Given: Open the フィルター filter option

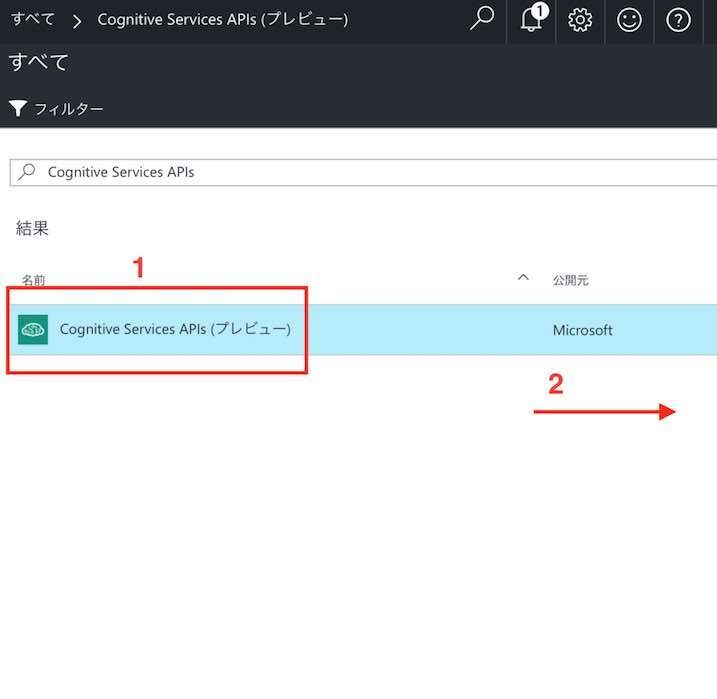Looking at the screenshot, I should pos(56,109).
